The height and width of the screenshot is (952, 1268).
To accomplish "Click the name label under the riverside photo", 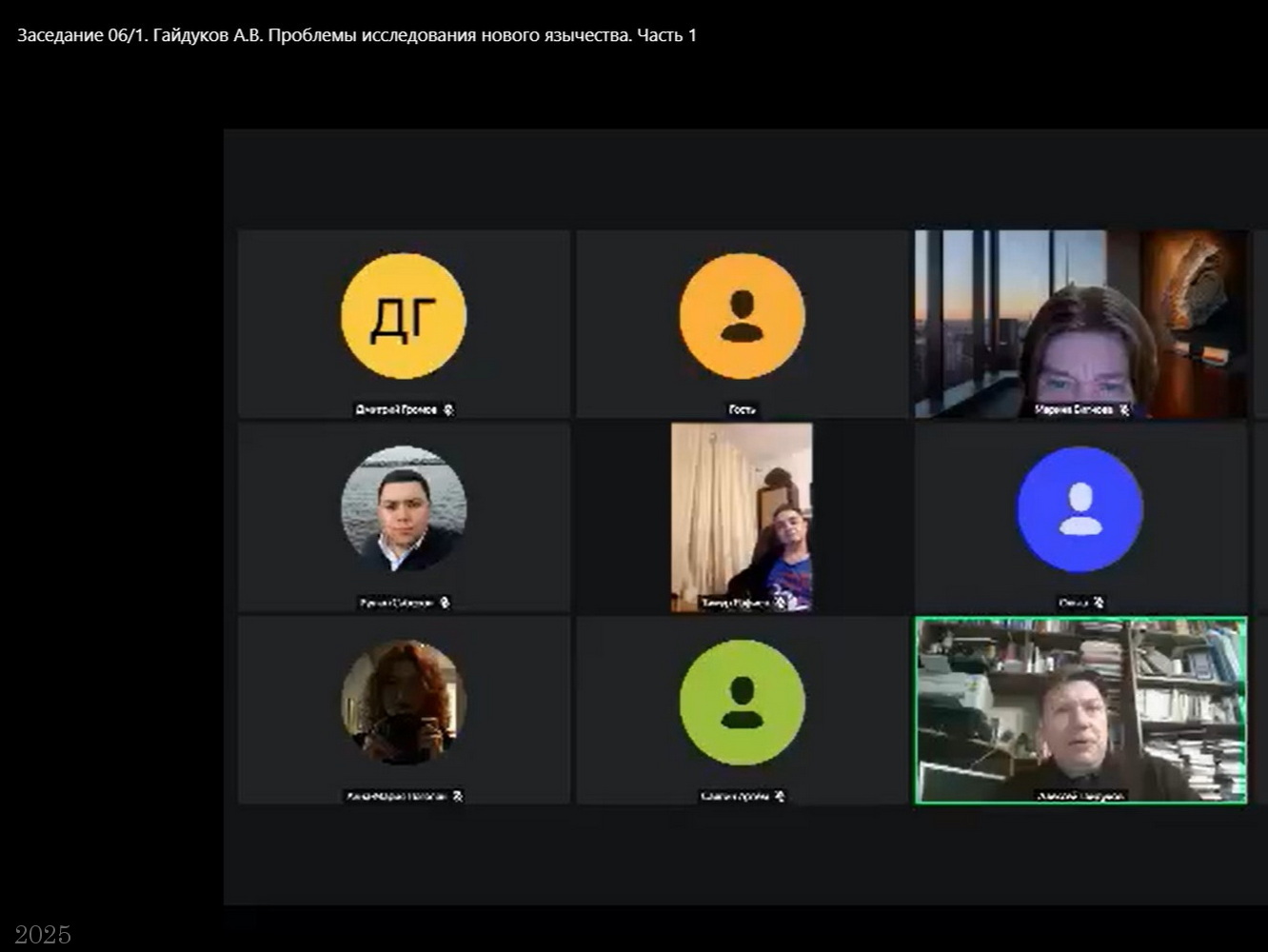I will 396,603.
